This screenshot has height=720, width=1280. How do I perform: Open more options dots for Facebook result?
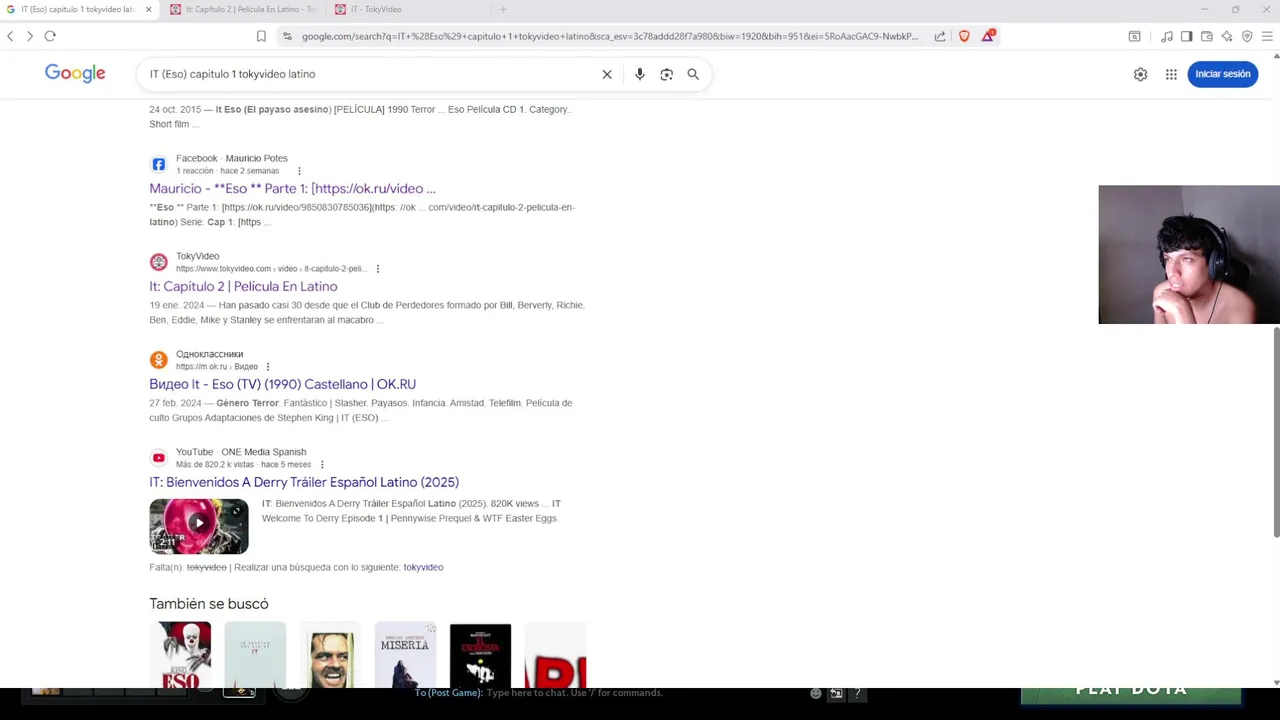pyautogui.click(x=298, y=171)
